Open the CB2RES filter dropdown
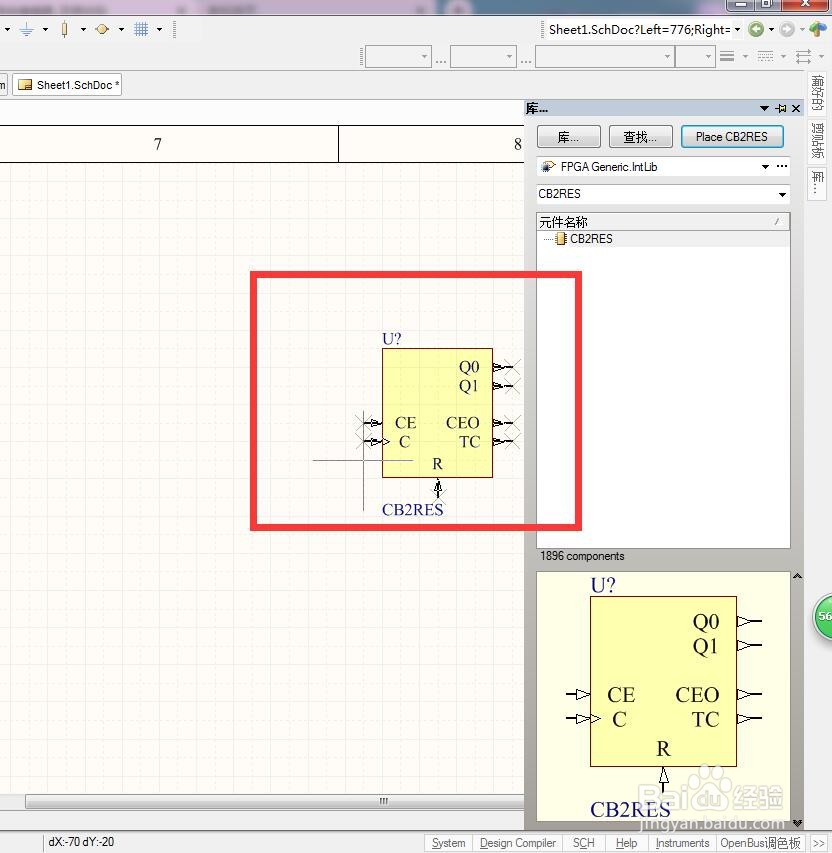The image size is (832, 853). pos(782,194)
